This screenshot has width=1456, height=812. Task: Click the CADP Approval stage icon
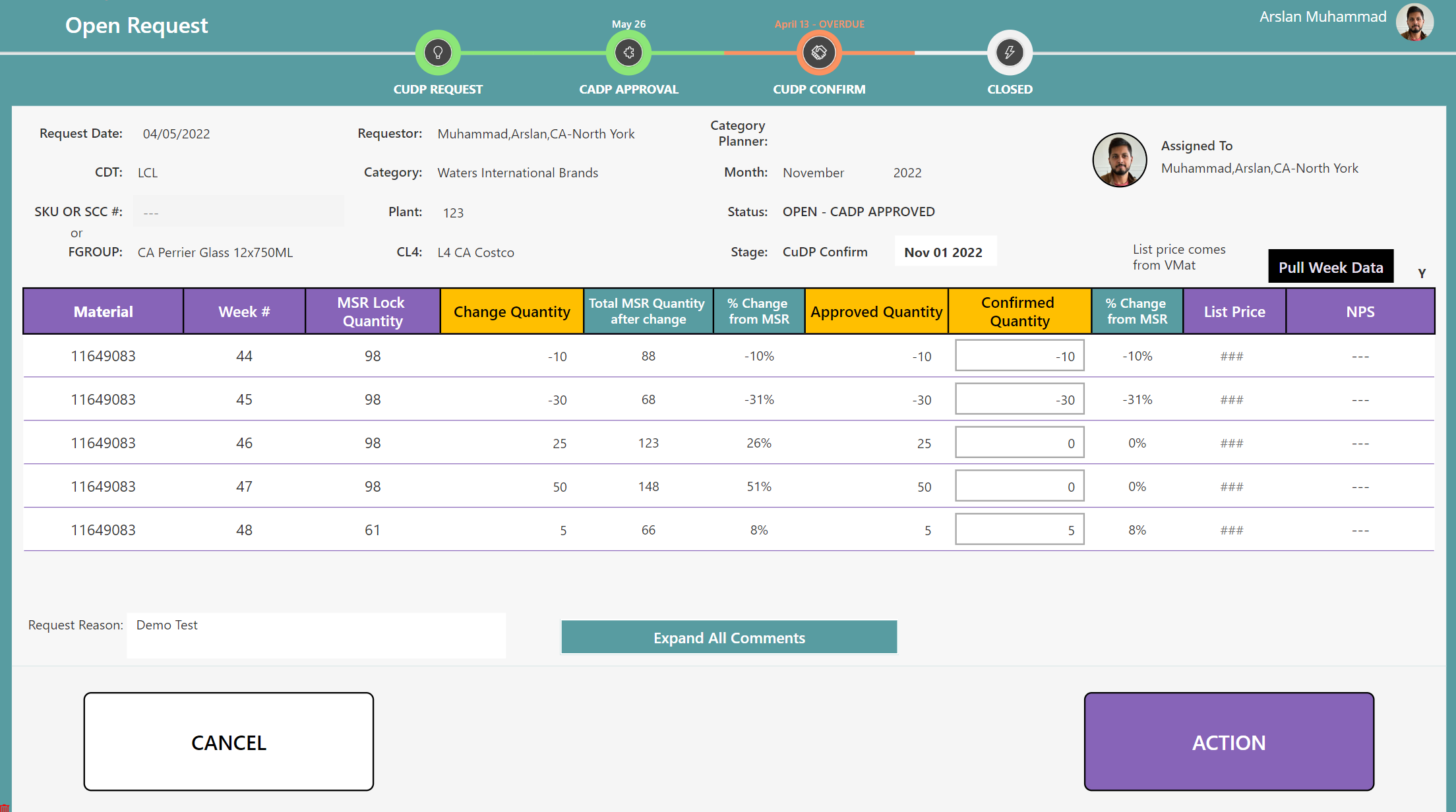click(628, 52)
